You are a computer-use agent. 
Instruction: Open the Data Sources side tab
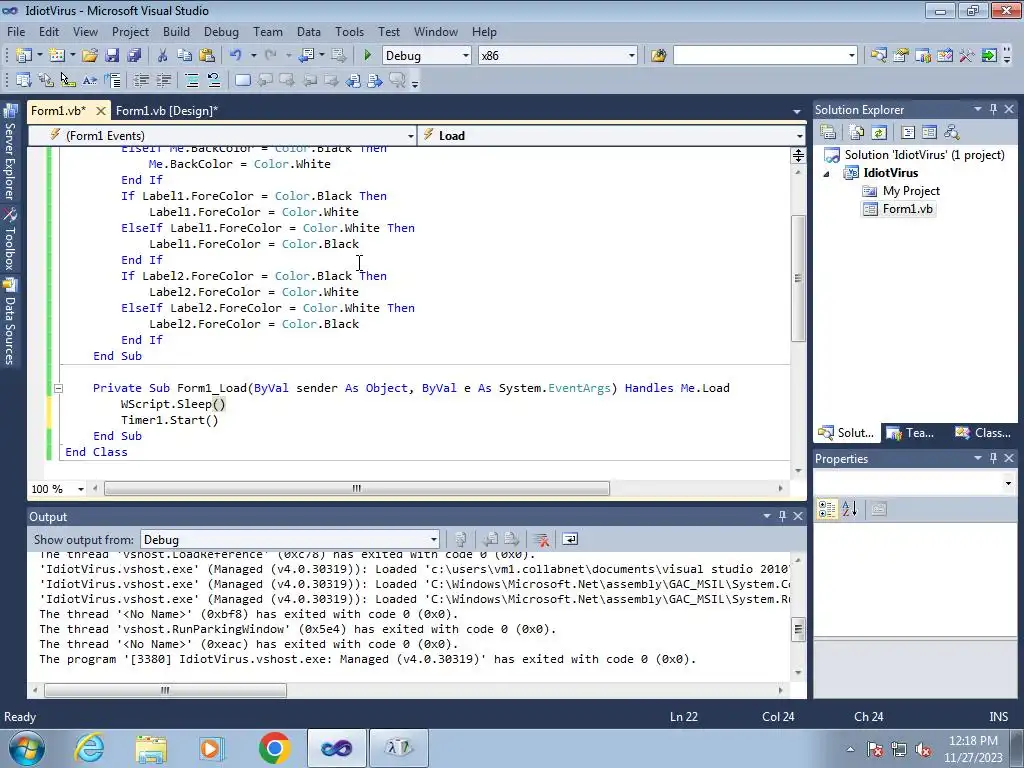pyautogui.click(x=10, y=322)
